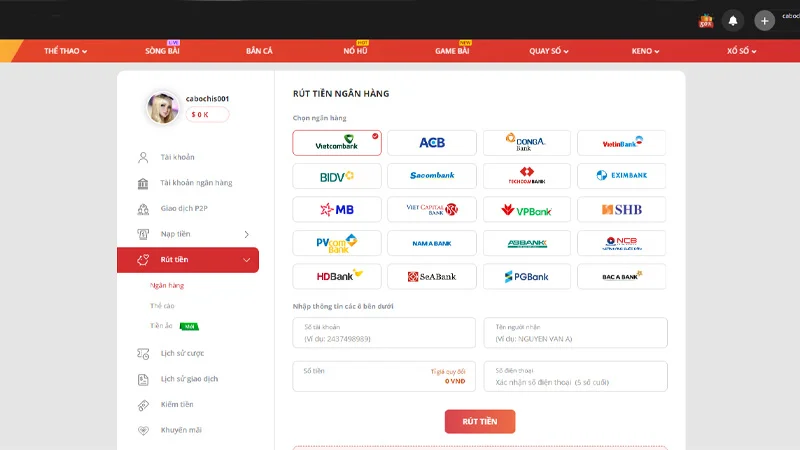Open Kiếm tiền in sidebar

177,404
